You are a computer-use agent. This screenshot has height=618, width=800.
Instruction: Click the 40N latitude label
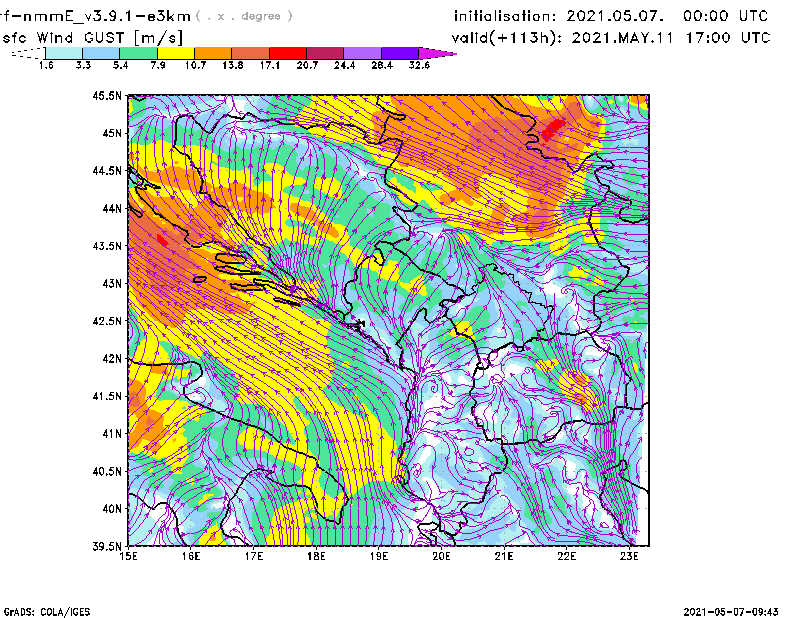[x=112, y=509]
